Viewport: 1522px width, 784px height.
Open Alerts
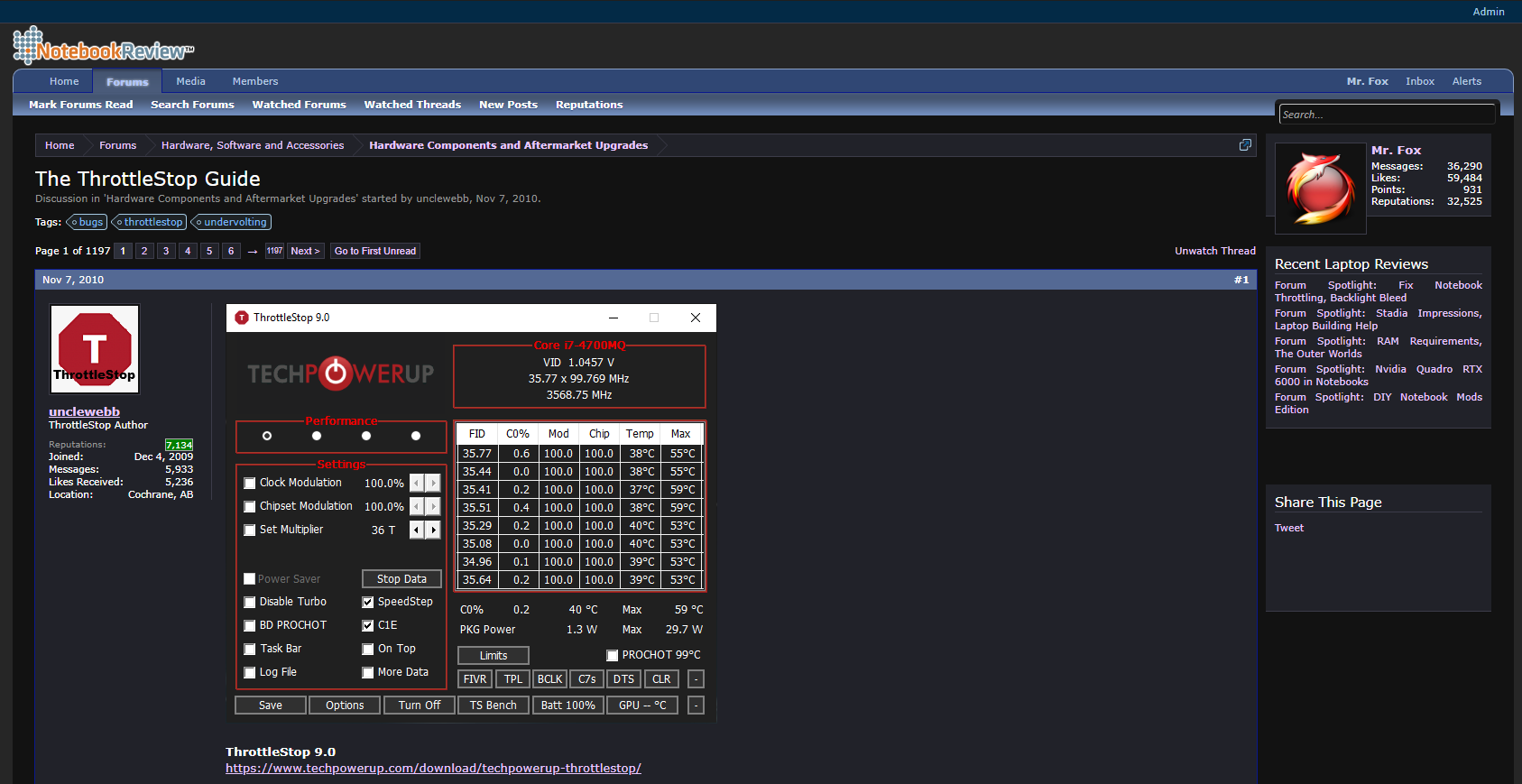(x=1467, y=81)
